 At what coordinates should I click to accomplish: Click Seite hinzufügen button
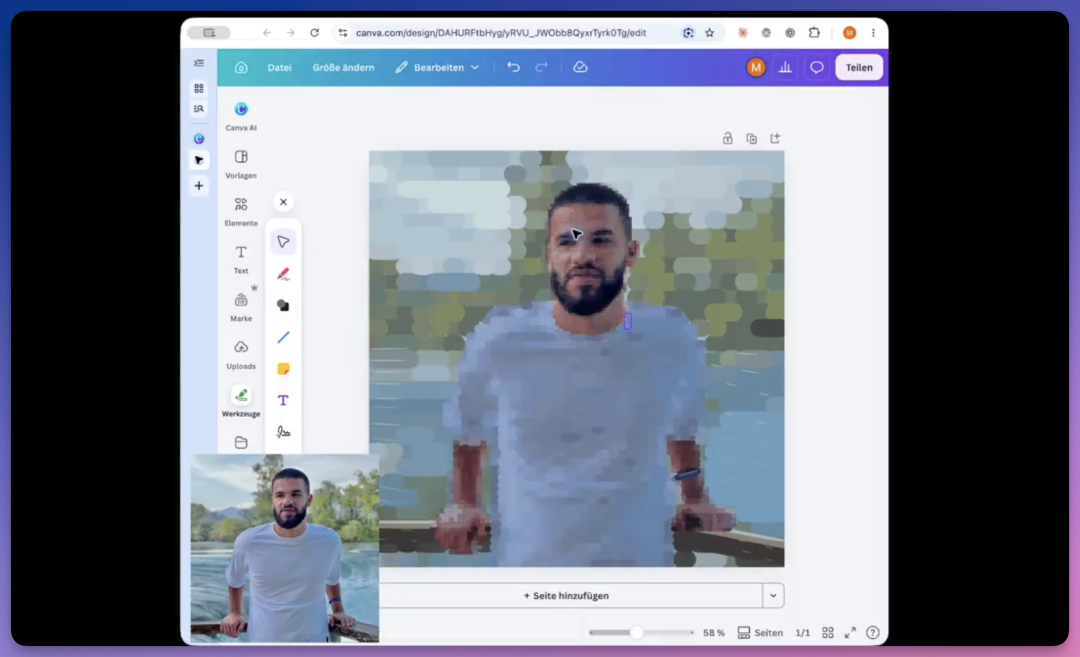pyautogui.click(x=567, y=596)
